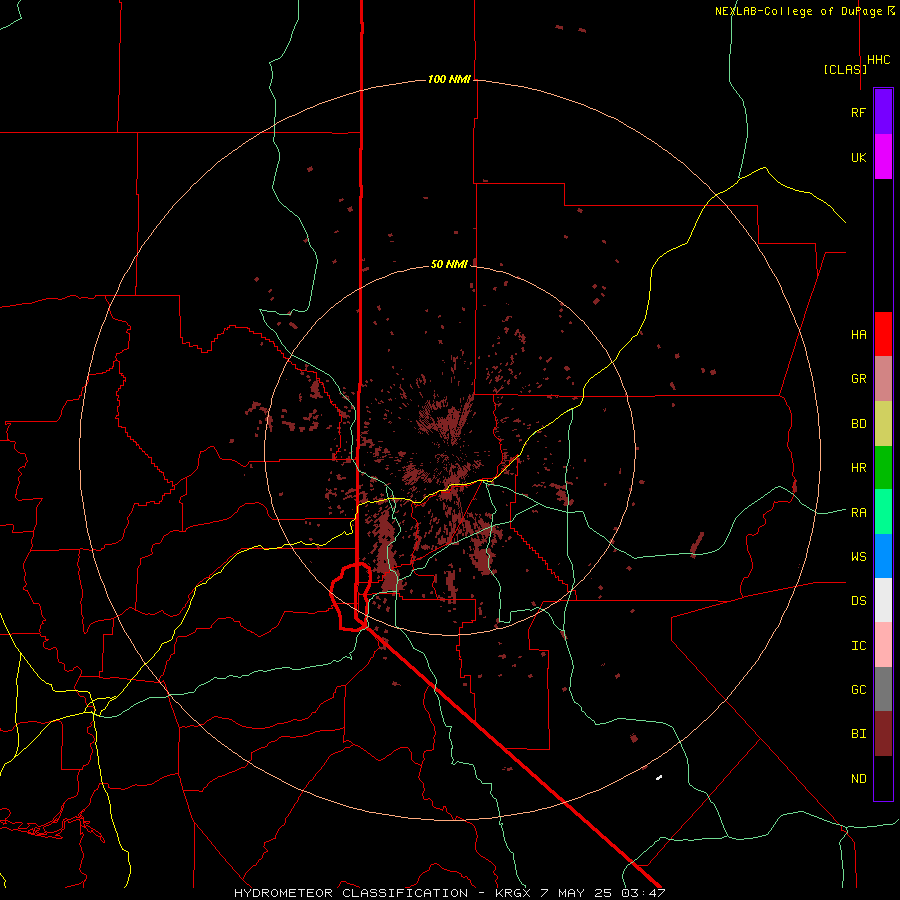Click the IC legend label
This screenshot has height=900, width=900.
(x=858, y=645)
